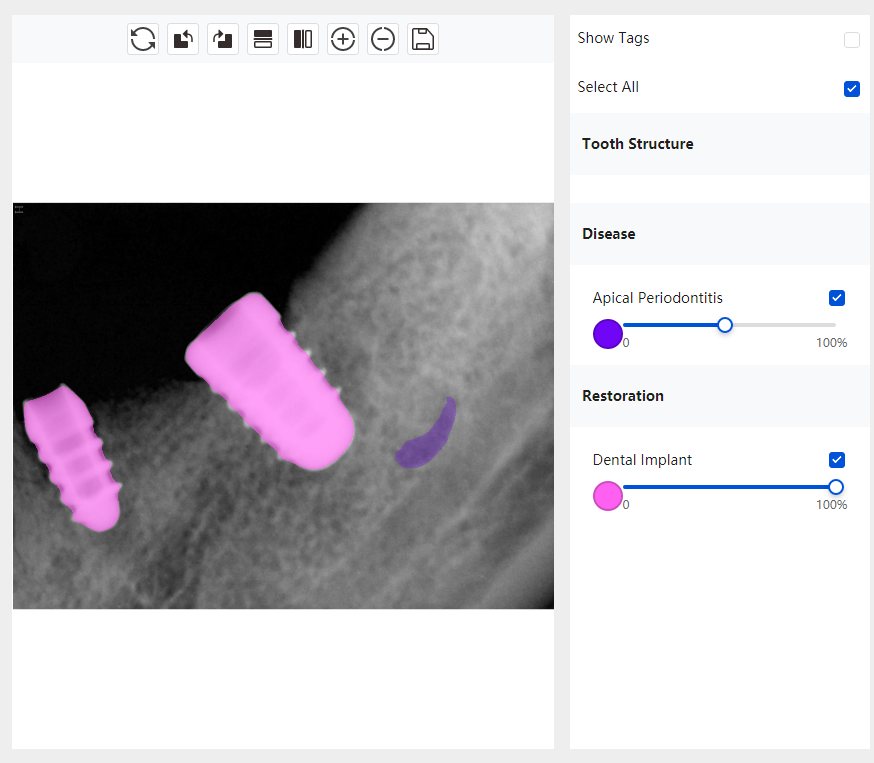Click the reset/refresh image icon

[143, 39]
